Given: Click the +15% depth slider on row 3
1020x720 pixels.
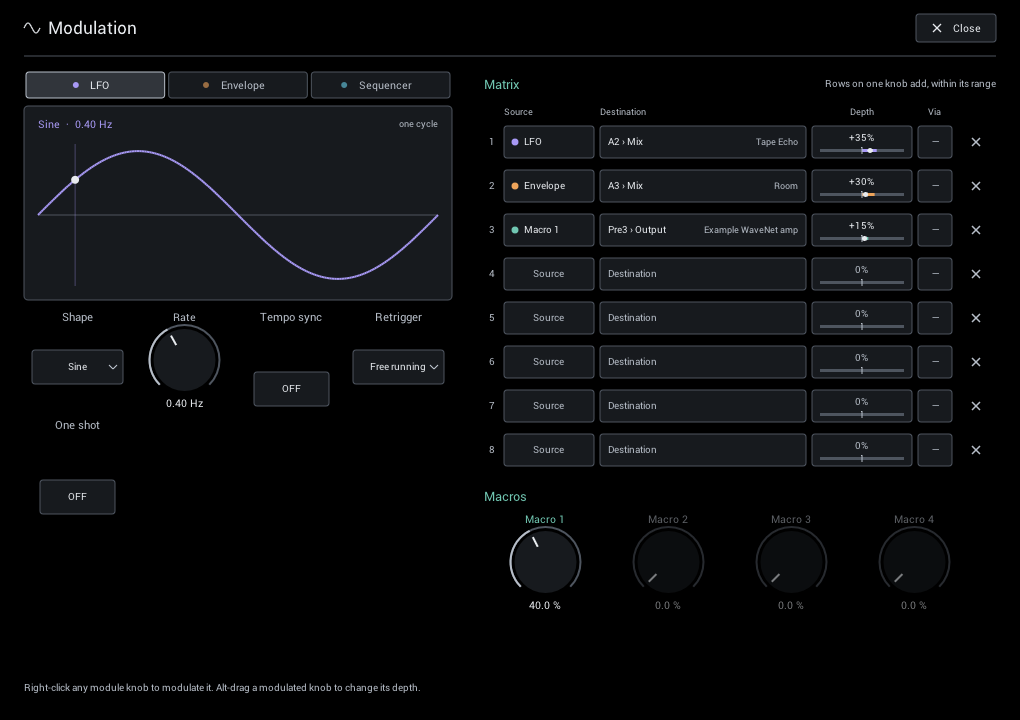Looking at the screenshot, I should click(861, 230).
